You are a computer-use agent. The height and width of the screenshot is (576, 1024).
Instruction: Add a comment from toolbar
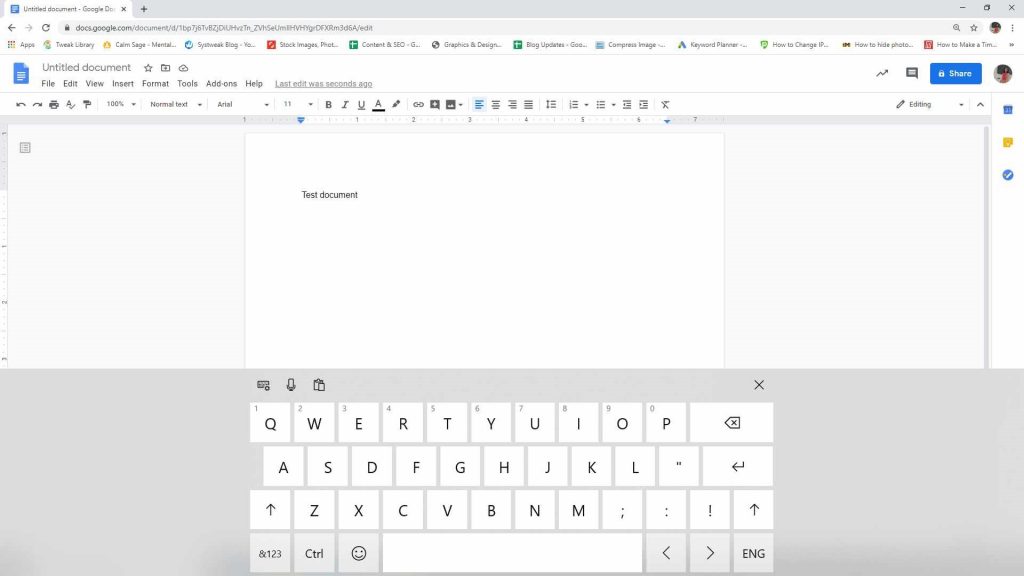pyautogui.click(x=435, y=104)
